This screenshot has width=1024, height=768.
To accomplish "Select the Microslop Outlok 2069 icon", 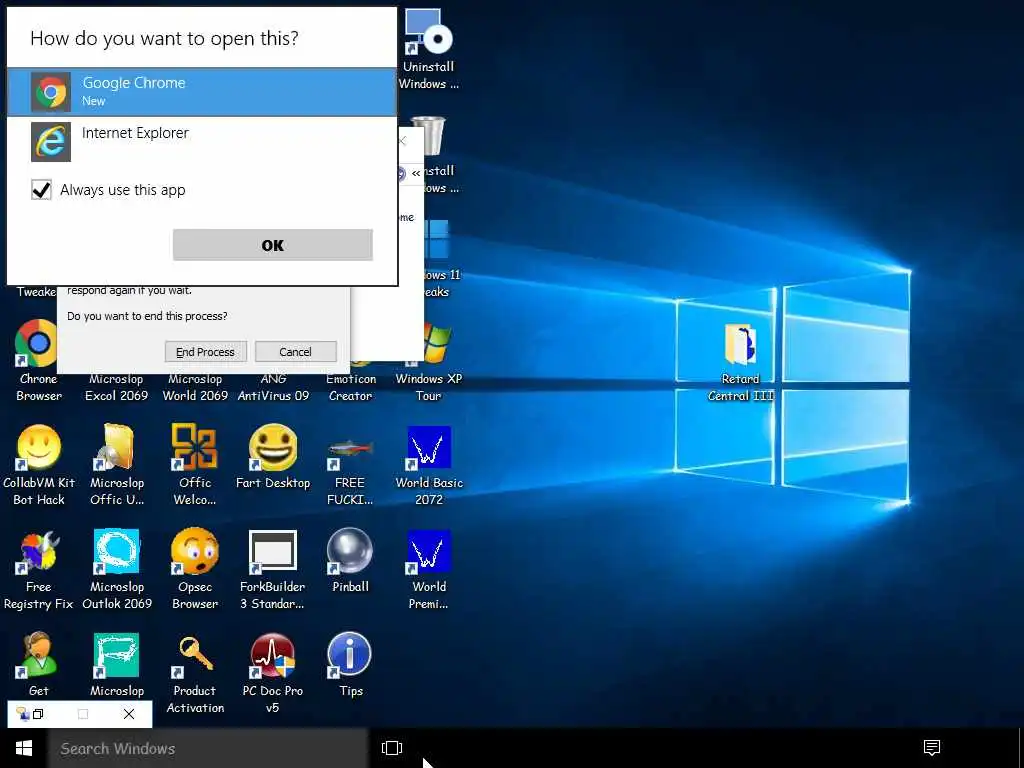I will tap(117, 569).
